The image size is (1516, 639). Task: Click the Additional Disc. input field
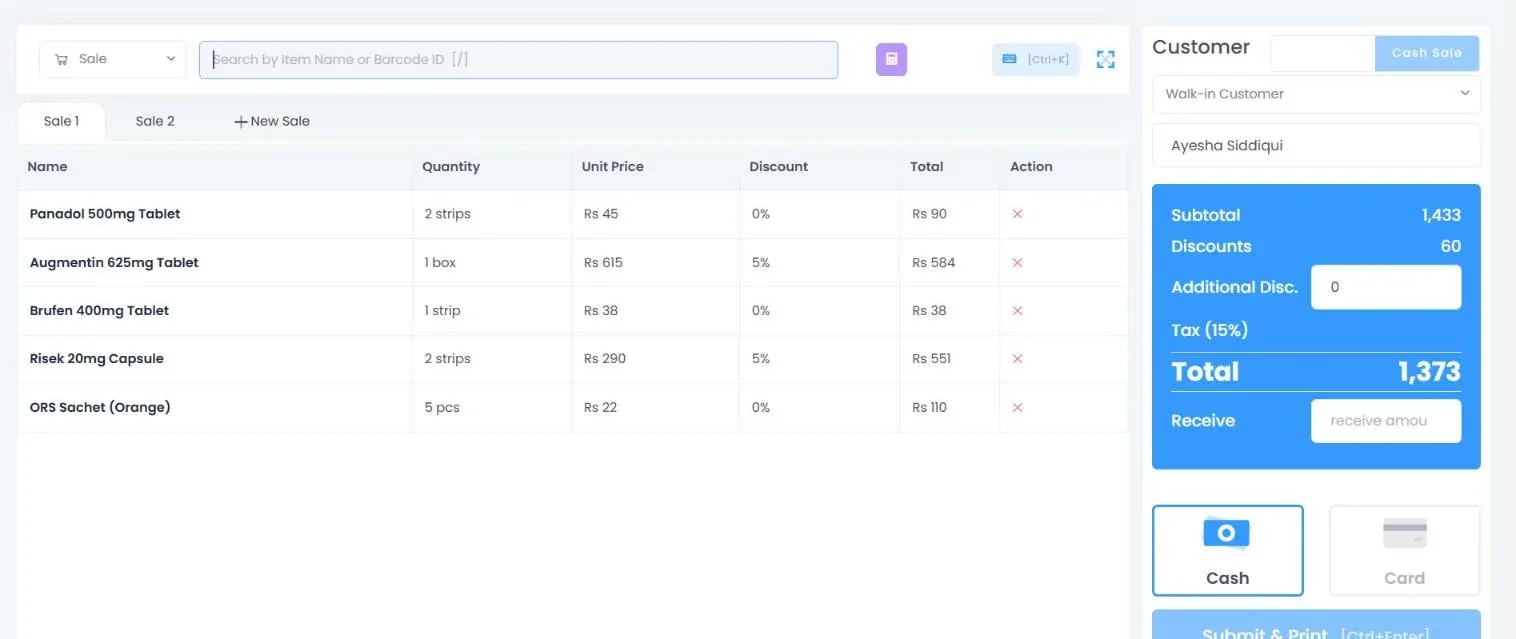(1386, 287)
